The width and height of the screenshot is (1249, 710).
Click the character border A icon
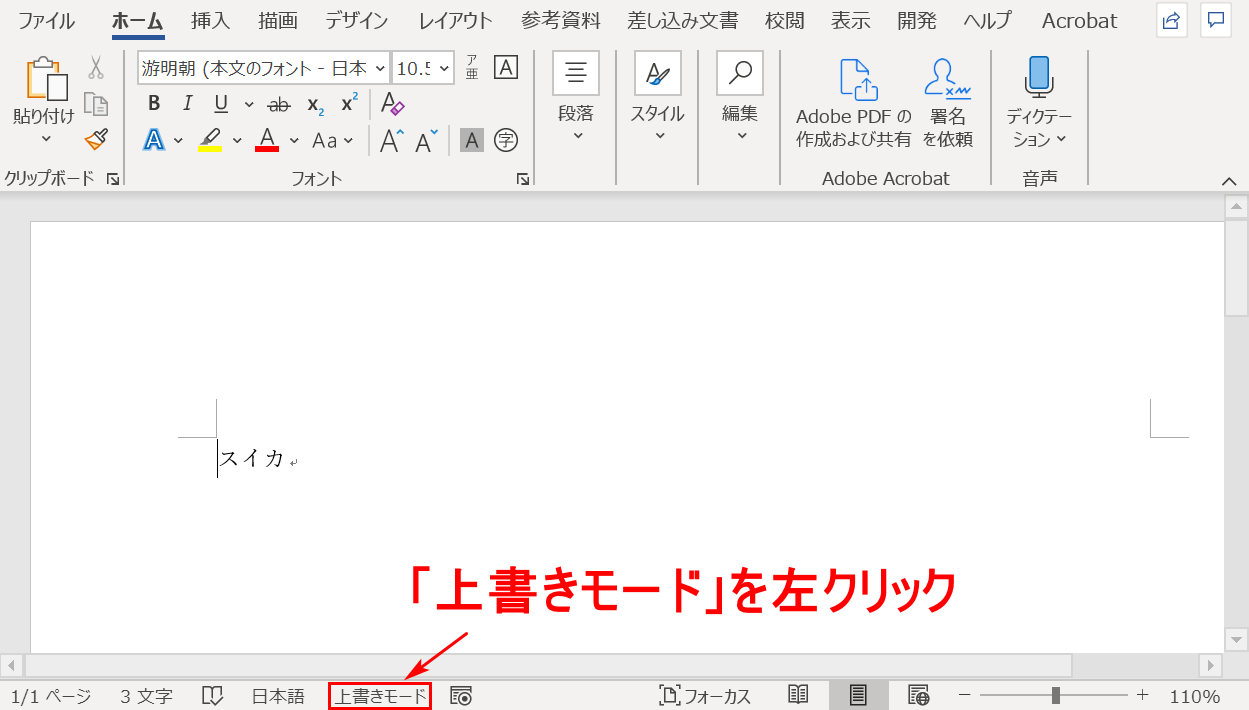pyautogui.click(x=506, y=68)
